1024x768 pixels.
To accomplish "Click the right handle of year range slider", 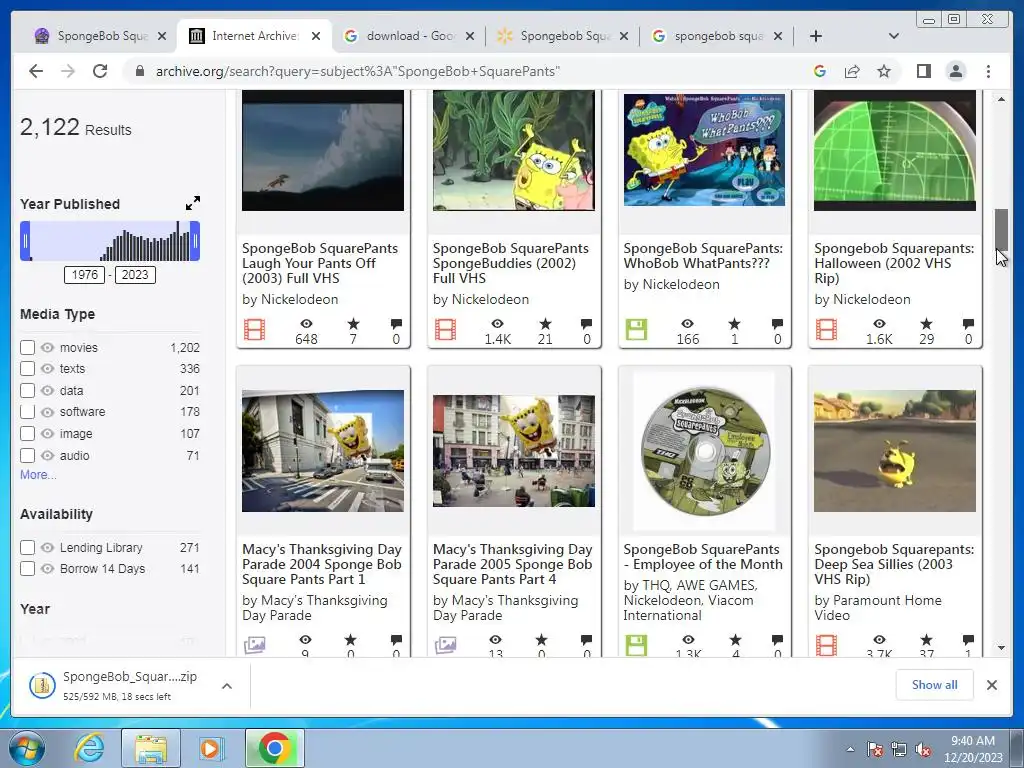I will [195, 241].
